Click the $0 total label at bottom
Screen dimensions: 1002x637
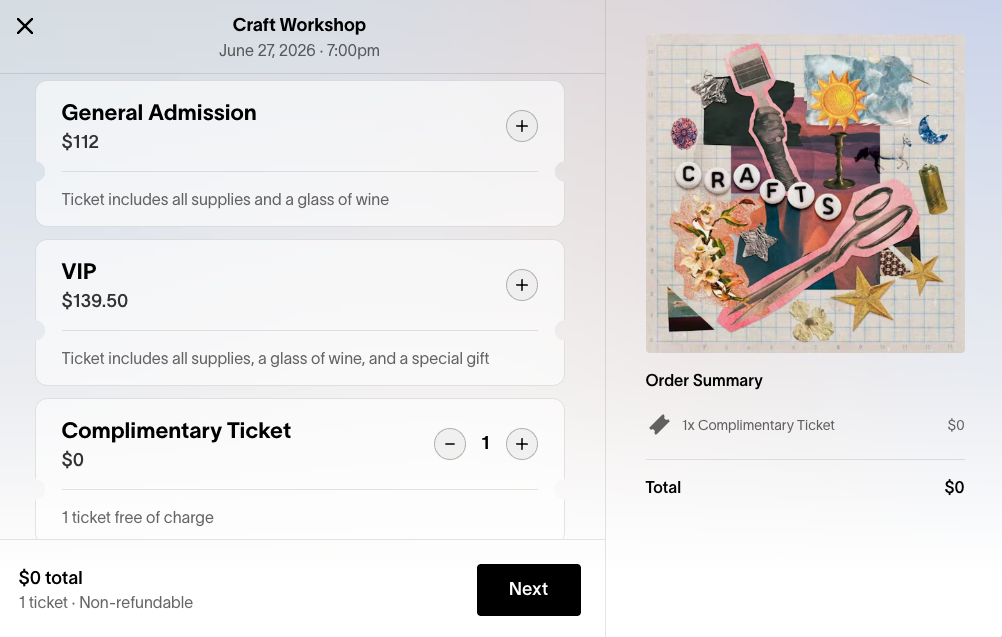click(50, 578)
